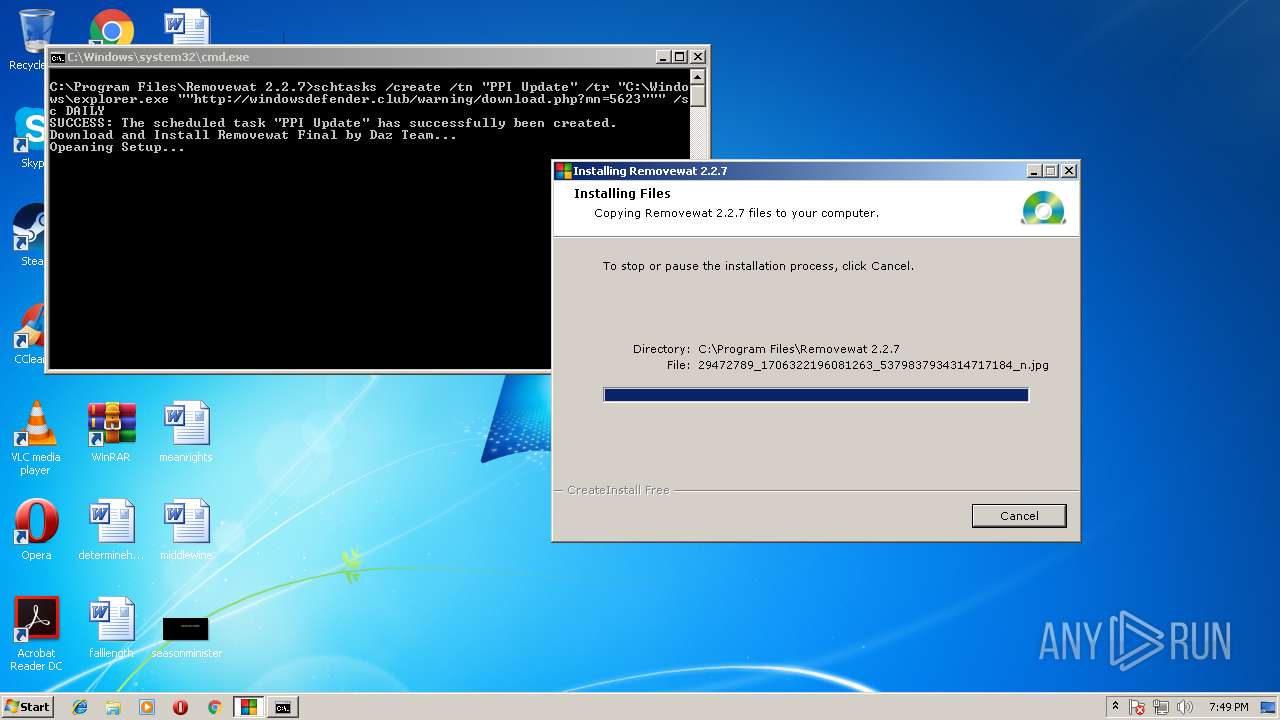Screen dimensions: 1280x720
Task: Open determineh Word document icon
Action: click(x=111, y=529)
